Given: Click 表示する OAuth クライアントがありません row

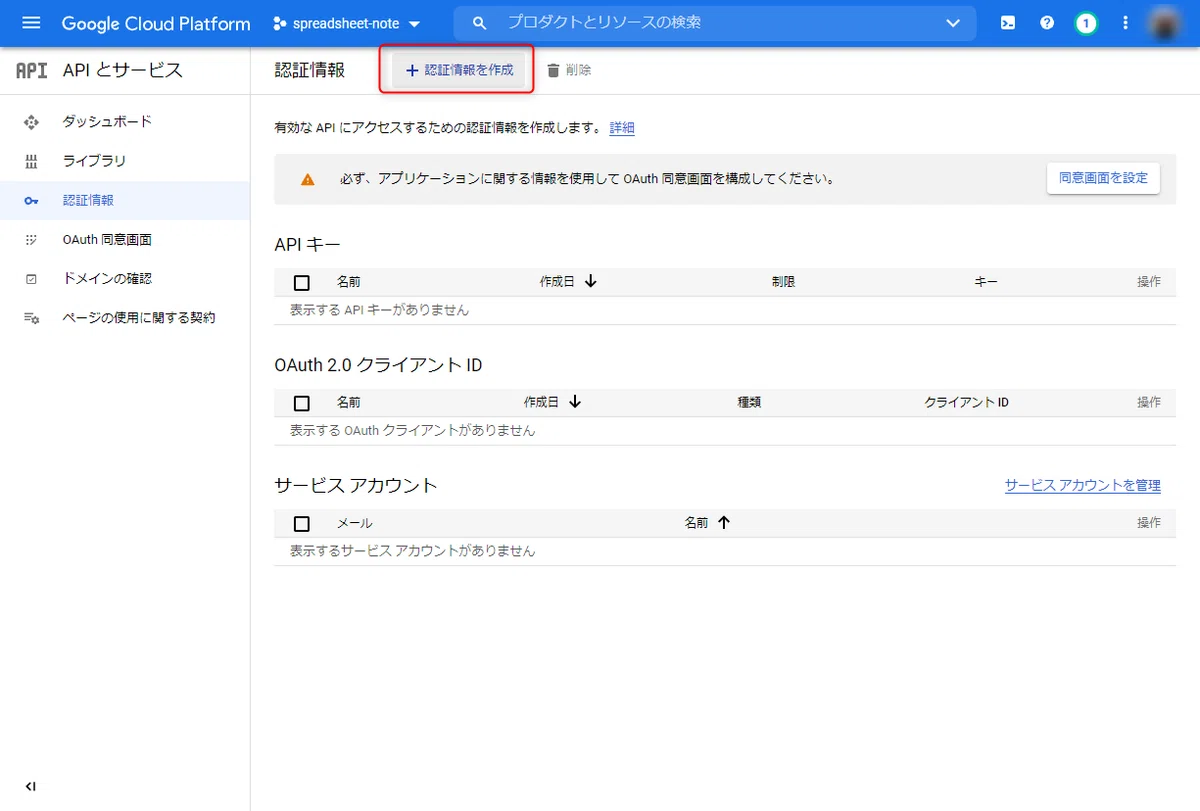Looking at the screenshot, I should [x=725, y=431].
